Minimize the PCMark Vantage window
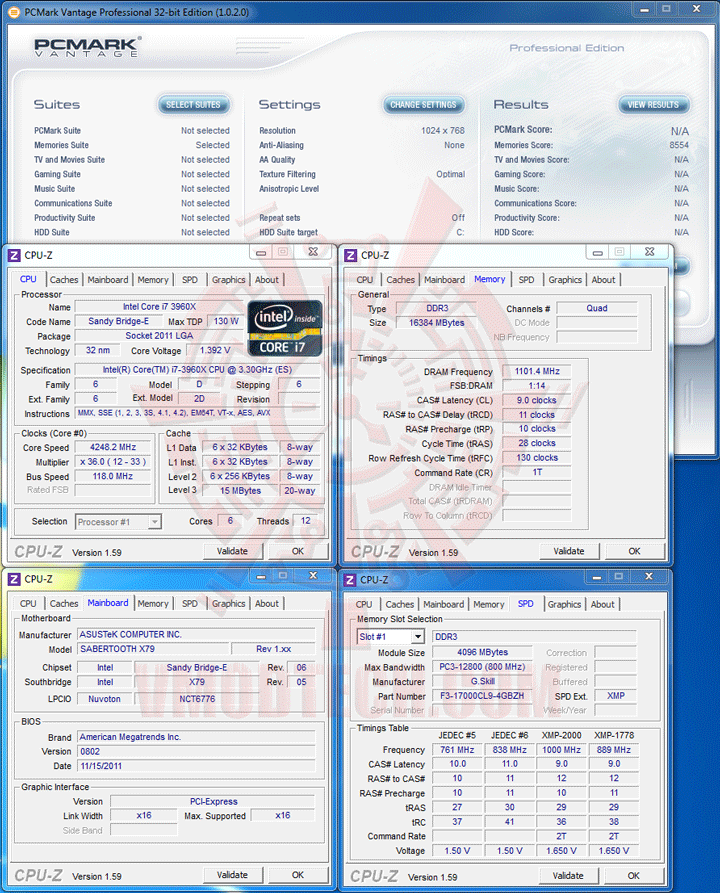Image resolution: width=720 pixels, height=893 pixels. (644, 9)
